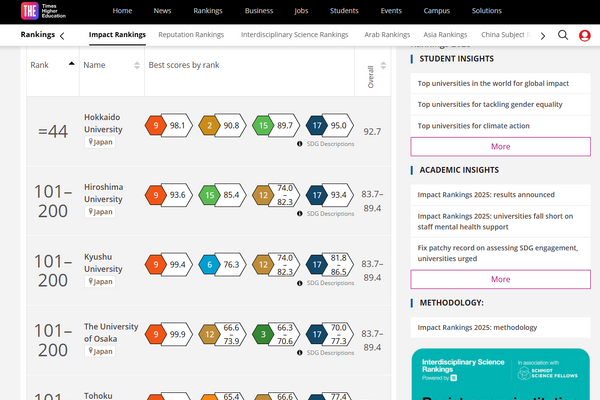
Task: Open the Times Higher Education logo
Action: [x=43, y=11]
